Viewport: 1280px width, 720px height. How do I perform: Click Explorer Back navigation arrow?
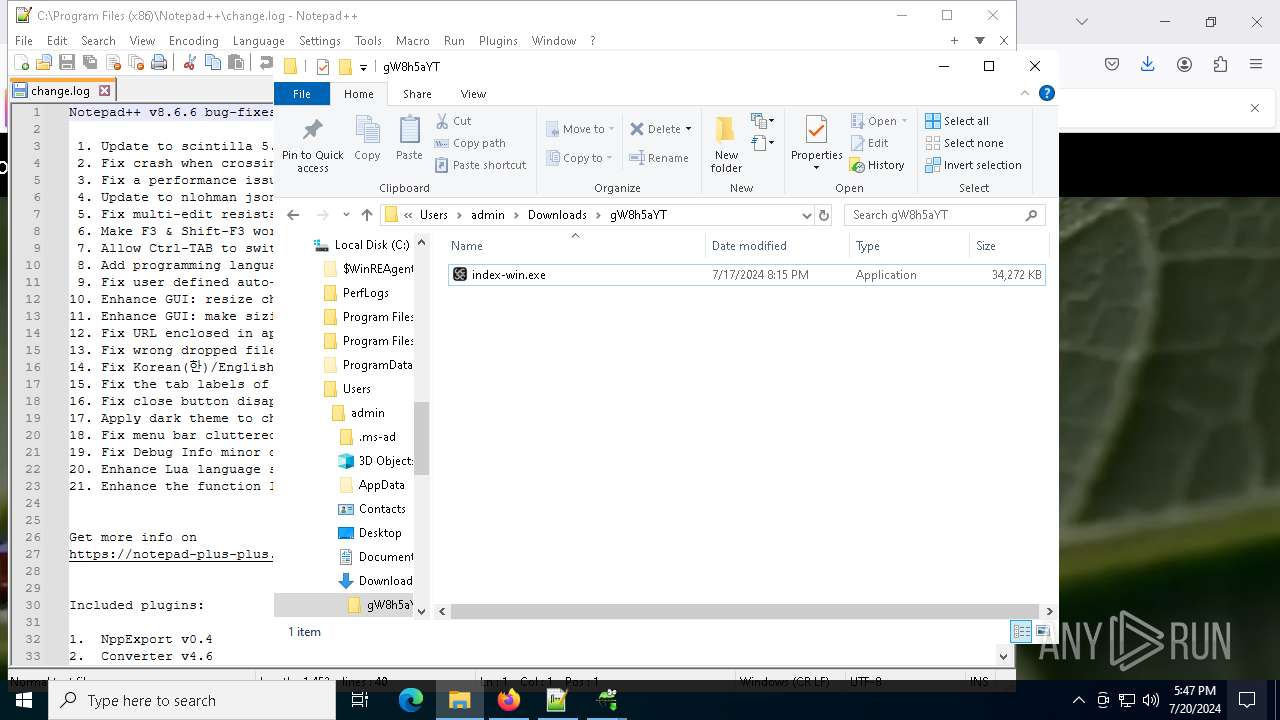coord(292,215)
